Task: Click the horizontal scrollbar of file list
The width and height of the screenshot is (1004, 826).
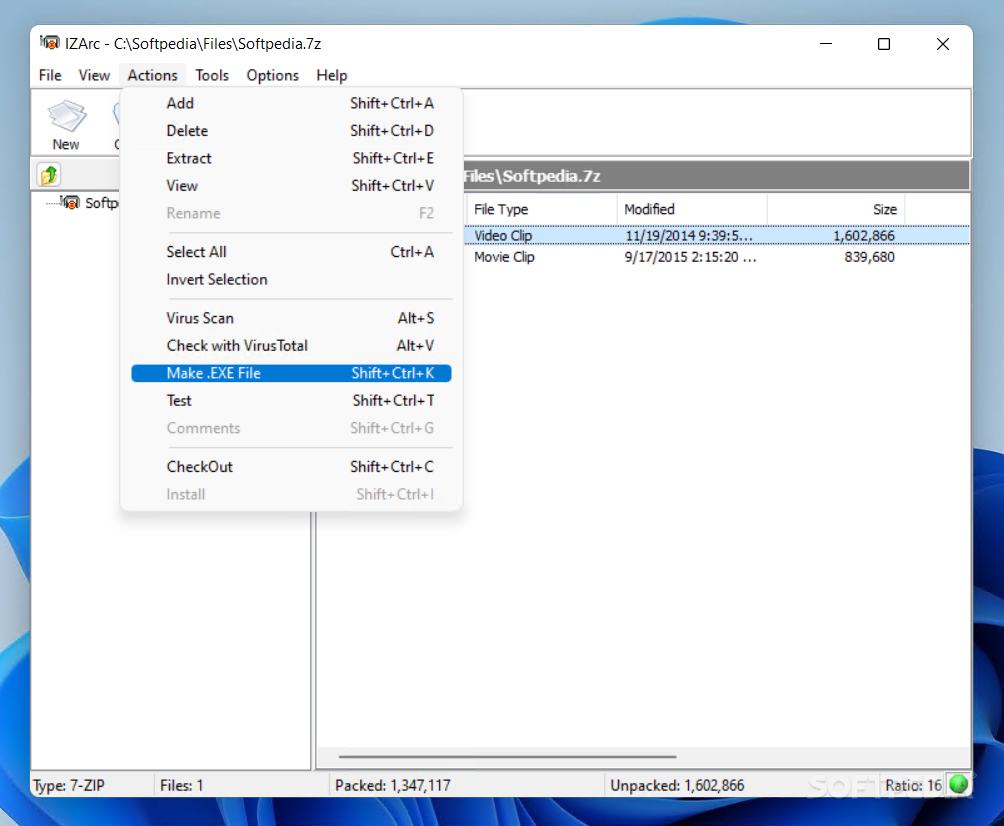Action: [507, 756]
